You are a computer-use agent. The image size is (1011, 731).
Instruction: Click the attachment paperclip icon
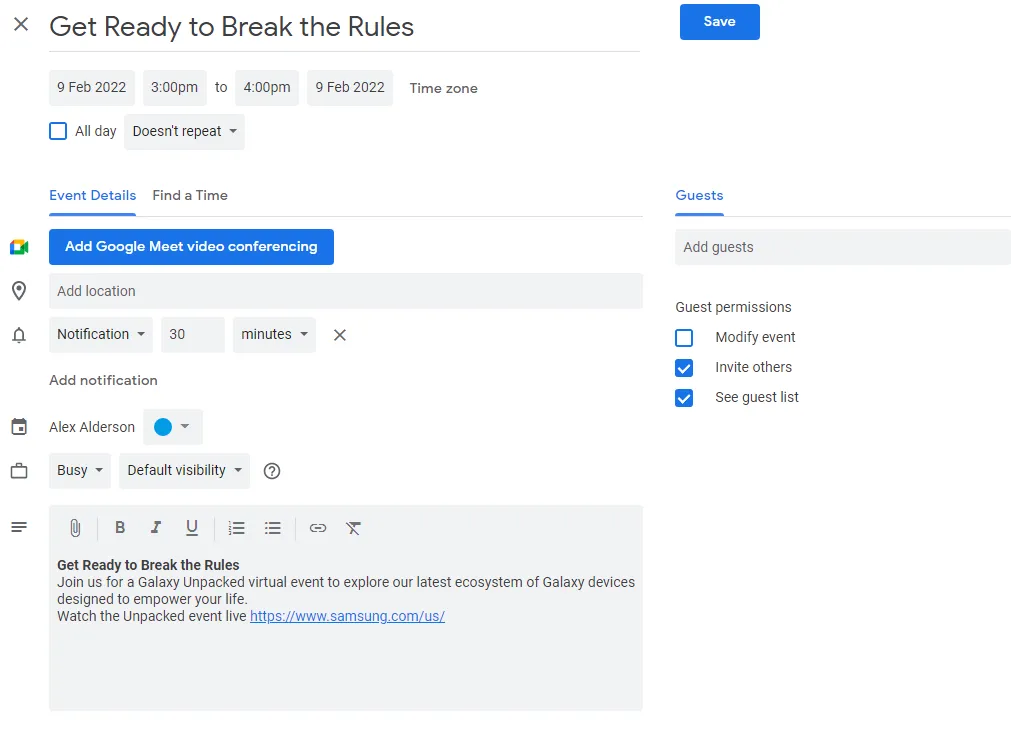(x=75, y=528)
